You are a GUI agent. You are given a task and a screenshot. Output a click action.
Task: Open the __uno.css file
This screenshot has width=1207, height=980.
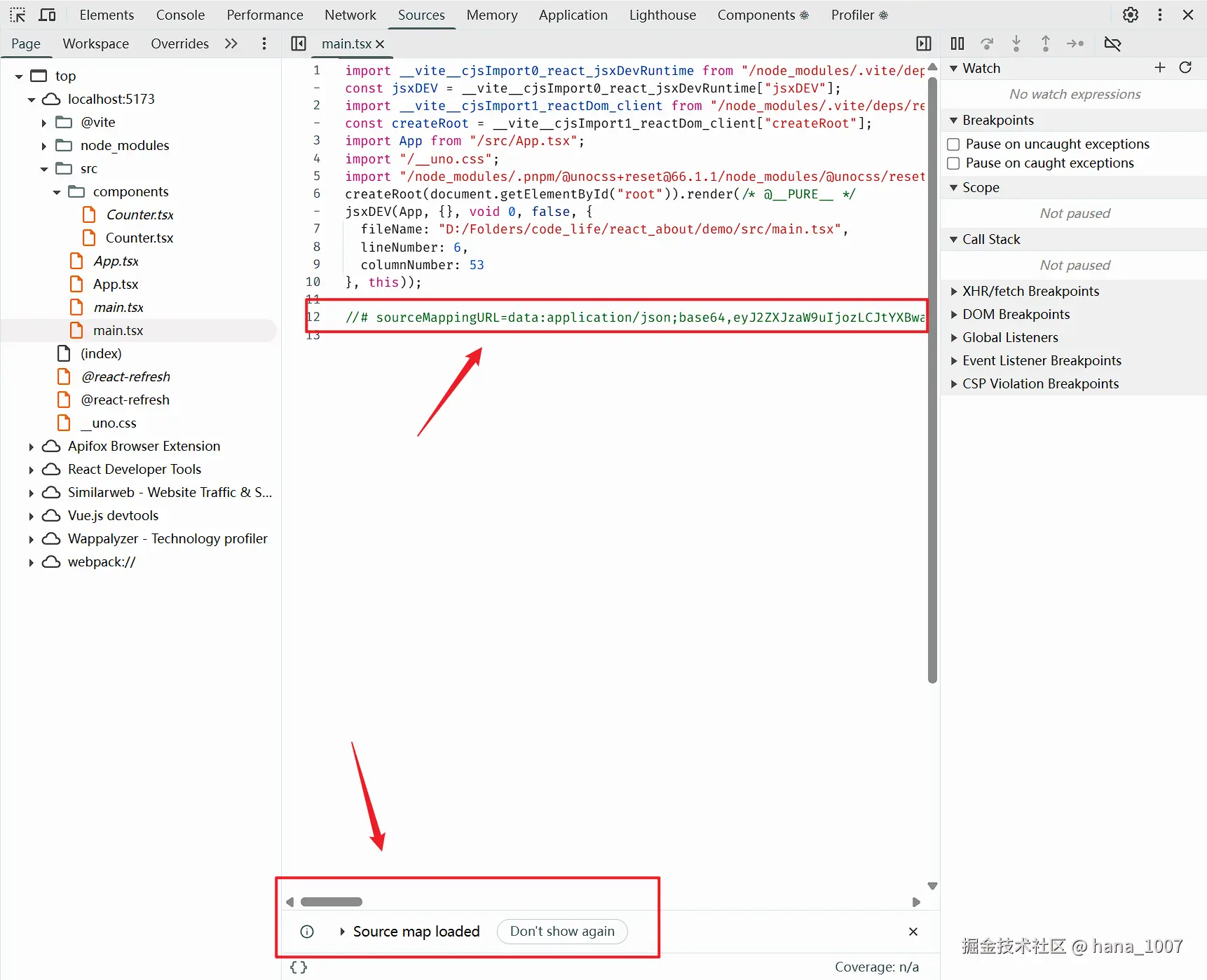(108, 423)
